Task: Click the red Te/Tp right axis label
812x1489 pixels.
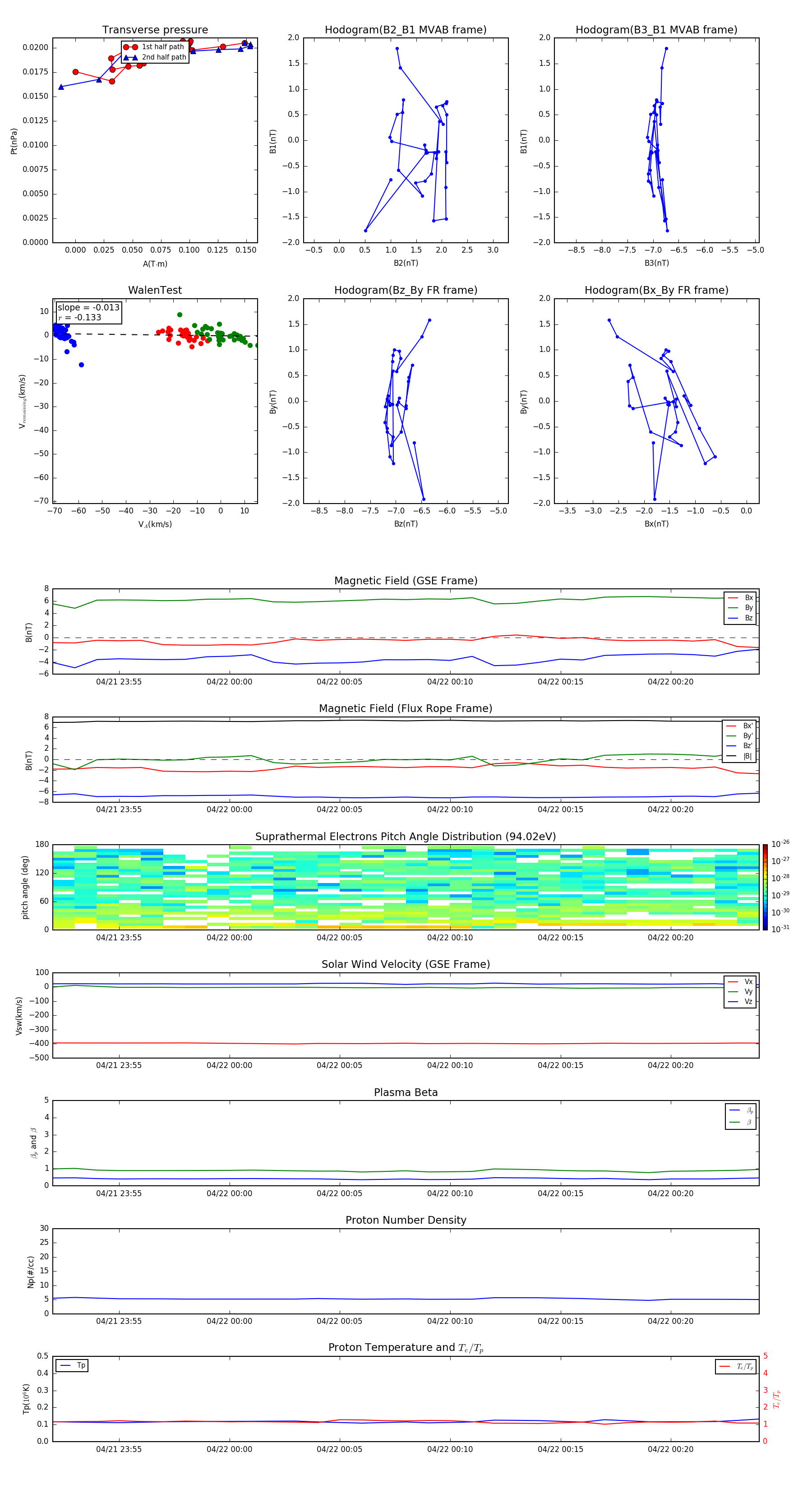Action: click(x=777, y=1399)
